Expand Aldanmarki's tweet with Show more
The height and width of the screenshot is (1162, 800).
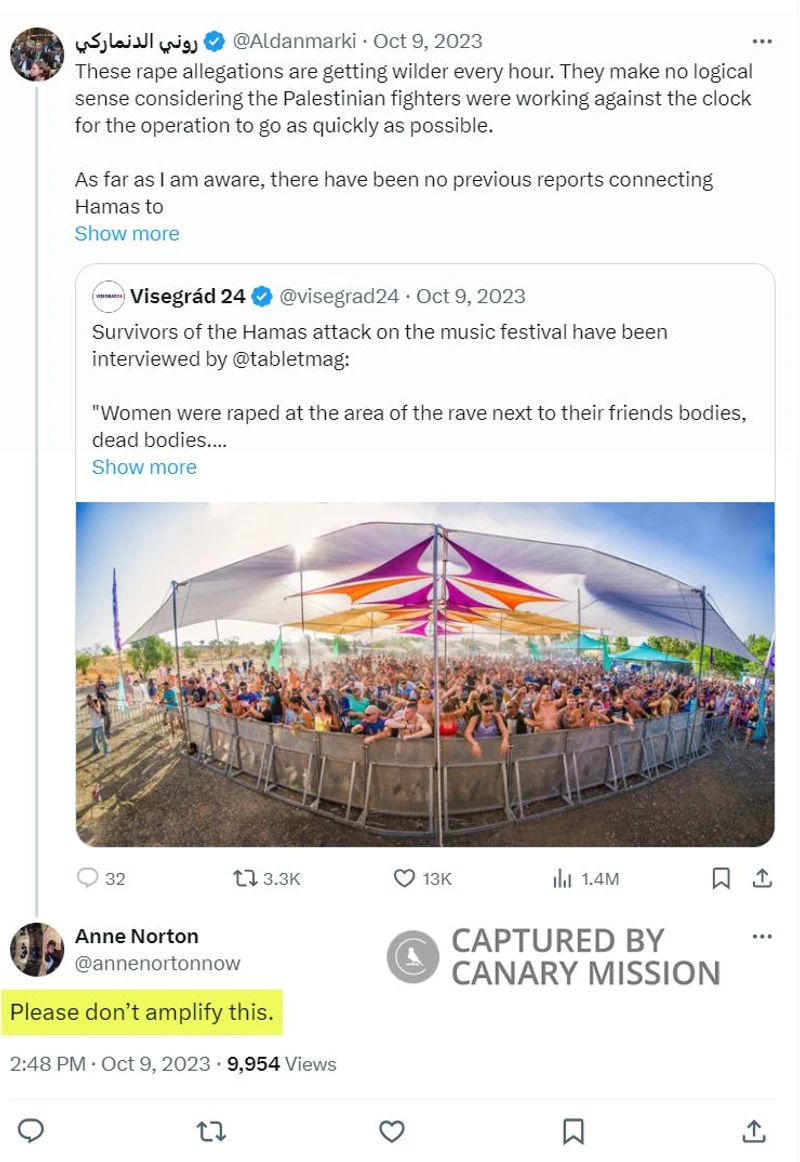tap(127, 233)
